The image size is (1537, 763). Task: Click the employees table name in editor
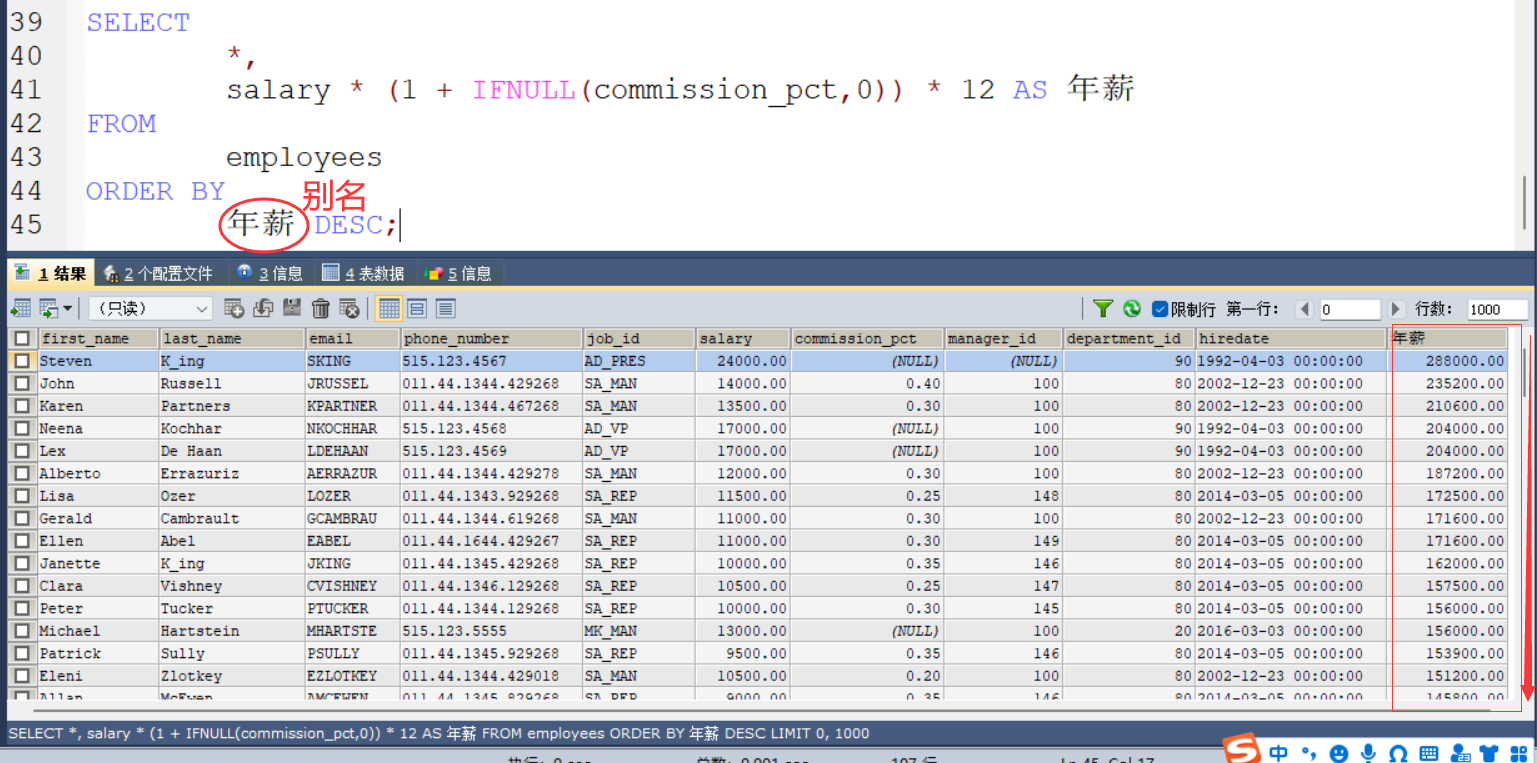tap(304, 157)
